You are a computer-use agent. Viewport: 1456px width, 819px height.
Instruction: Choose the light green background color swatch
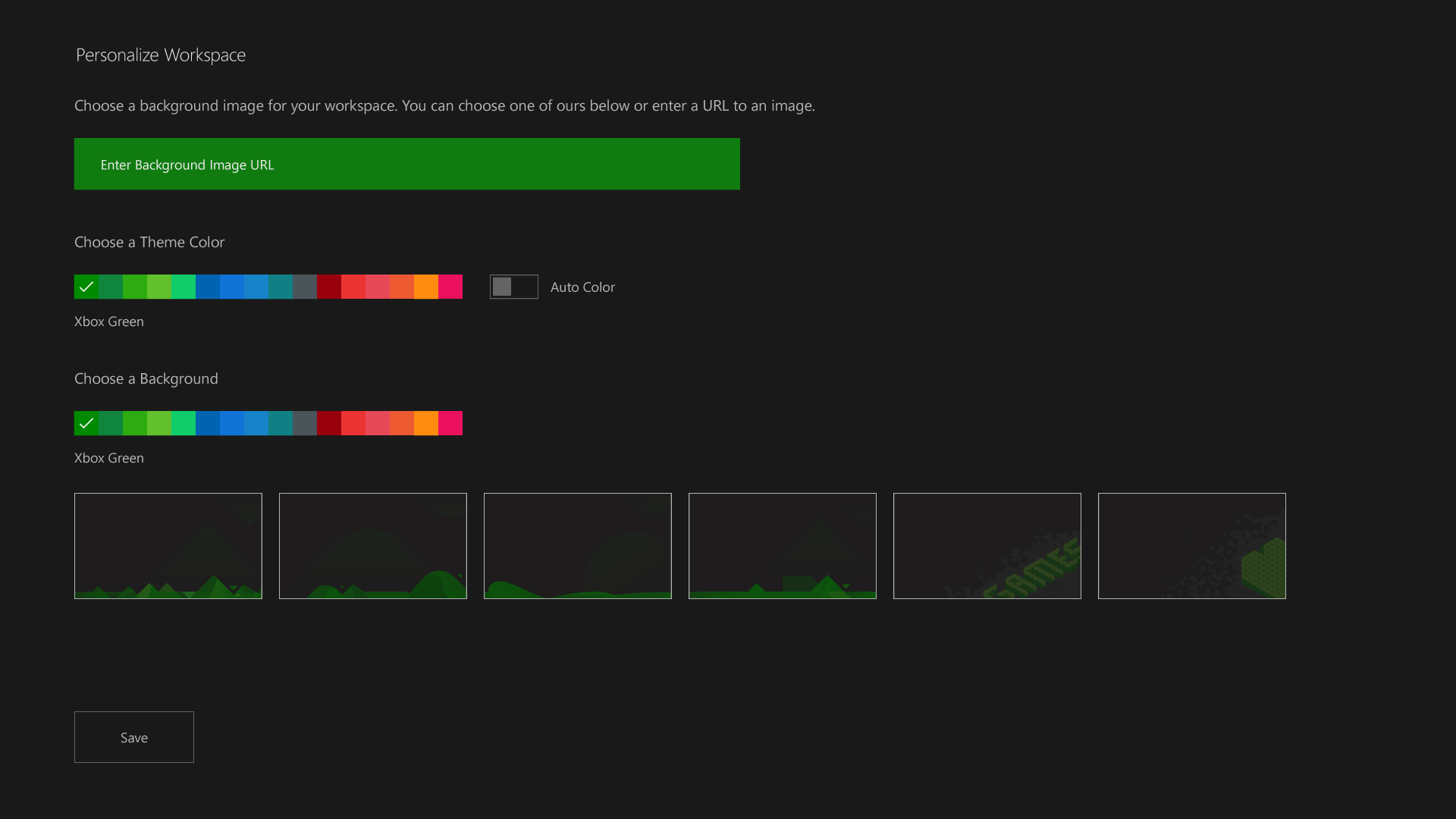coord(159,423)
